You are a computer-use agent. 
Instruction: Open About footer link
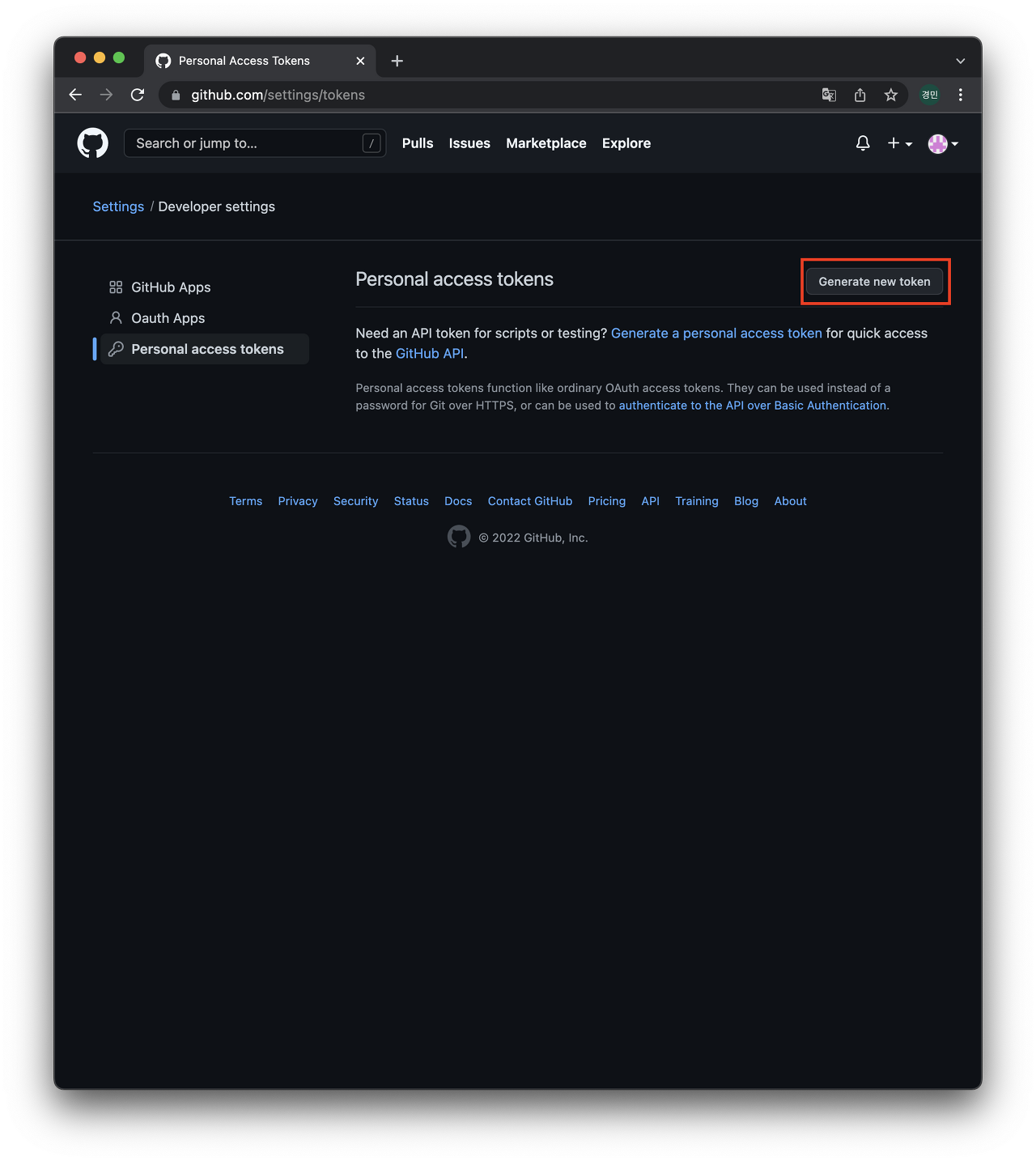pyautogui.click(x=791, y=501)
